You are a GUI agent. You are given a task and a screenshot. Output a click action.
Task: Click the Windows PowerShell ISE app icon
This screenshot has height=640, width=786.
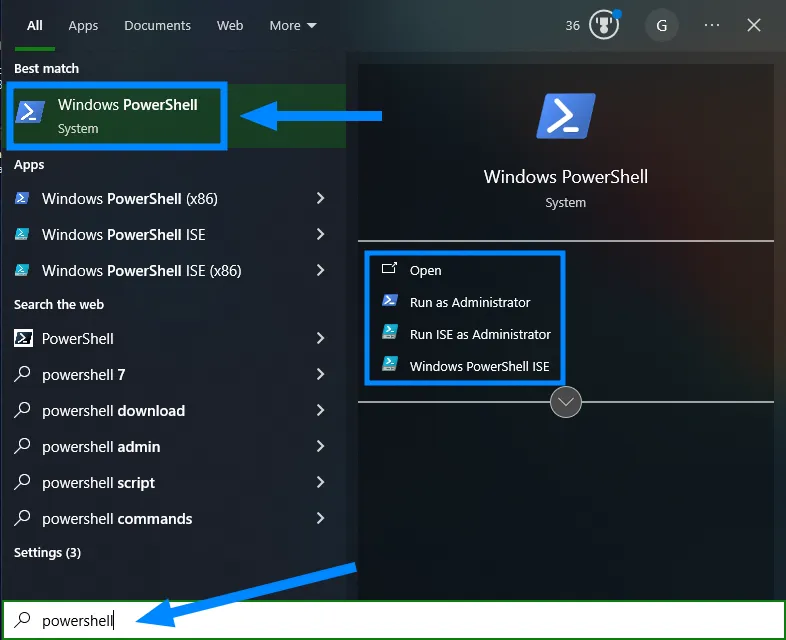(22, 234)
